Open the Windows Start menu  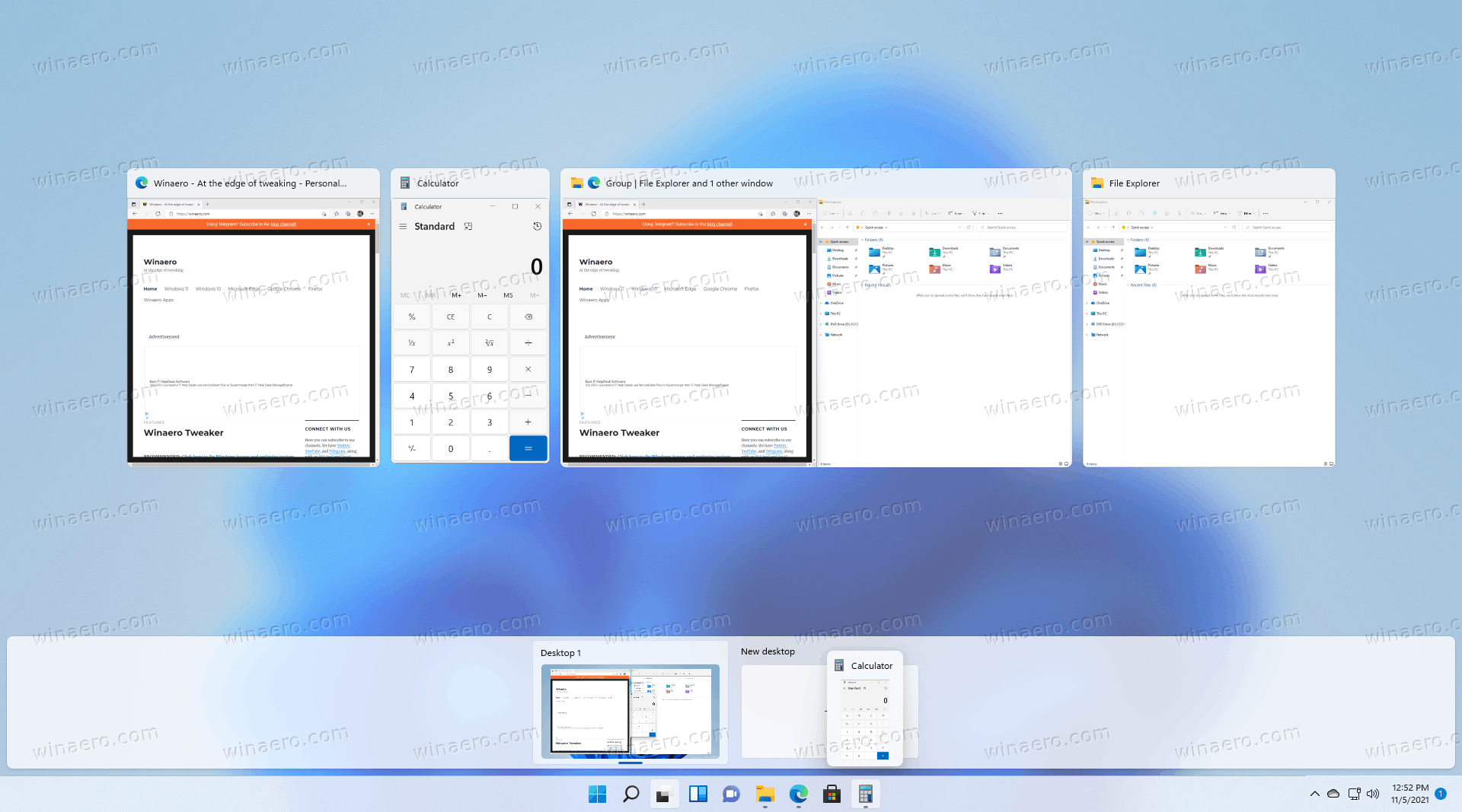tap(597, 794)
